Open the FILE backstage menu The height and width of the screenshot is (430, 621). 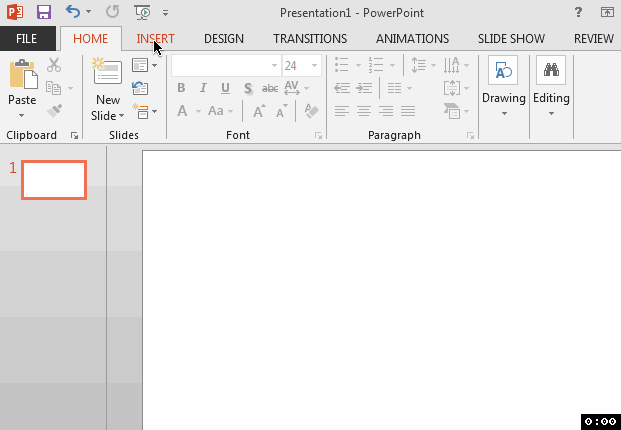pos(27,39)
